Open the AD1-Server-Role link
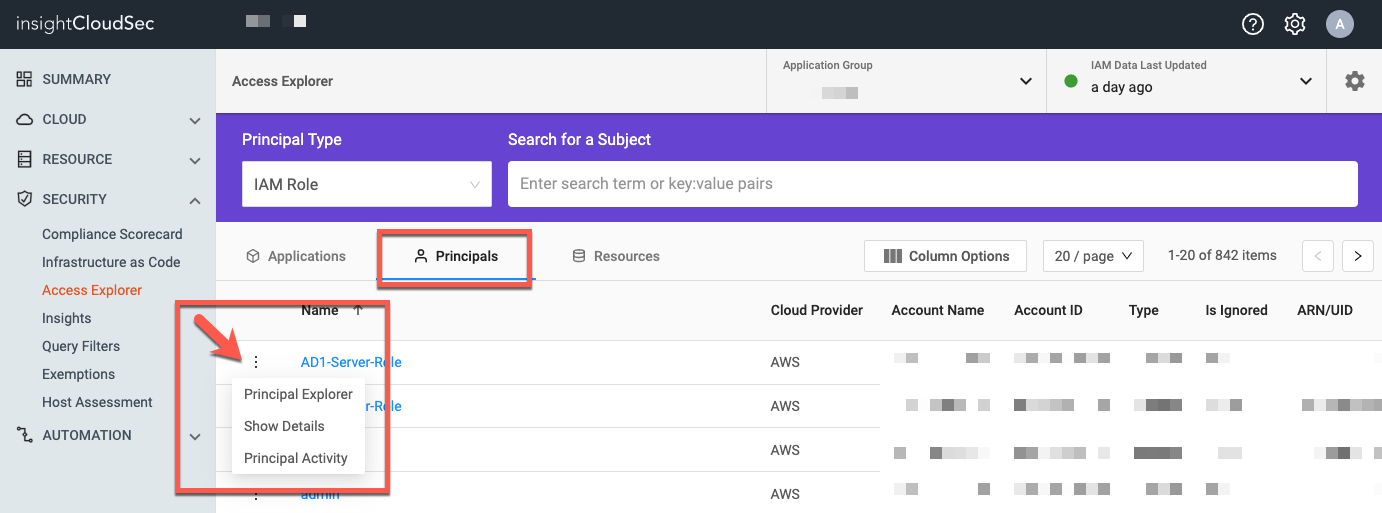This screenshot has height=513, width=1382. (351, 362)
